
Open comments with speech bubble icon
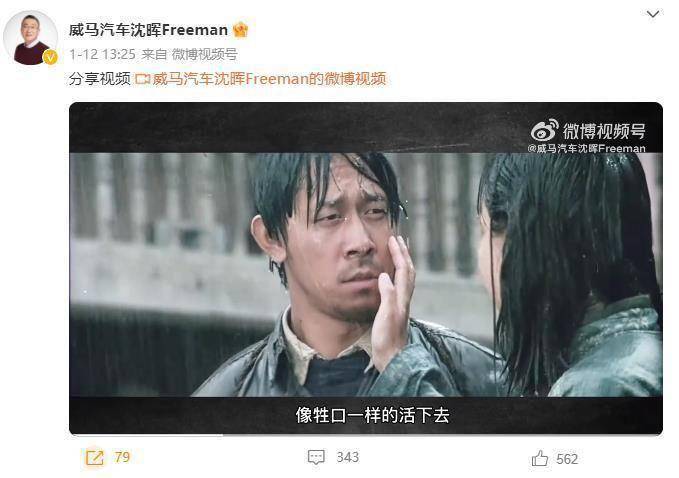pyautogui.click(x=316, y=457)
